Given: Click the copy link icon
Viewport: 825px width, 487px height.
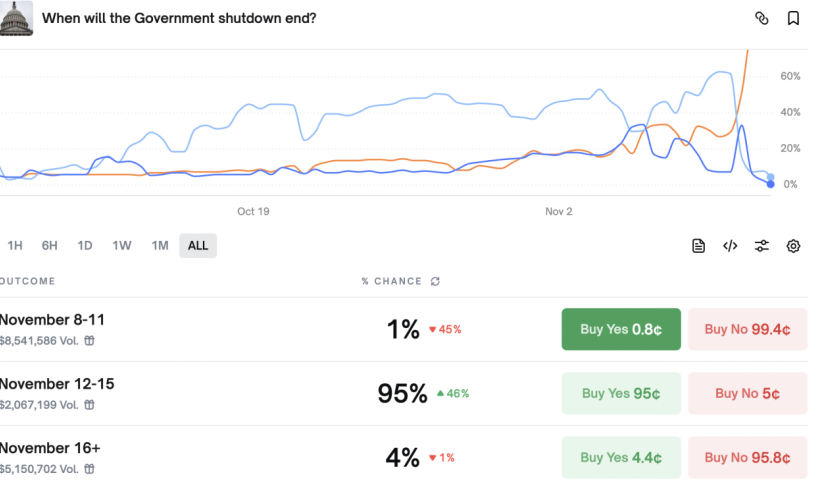Looking at the screenshot, I should (x=761, y=18).
